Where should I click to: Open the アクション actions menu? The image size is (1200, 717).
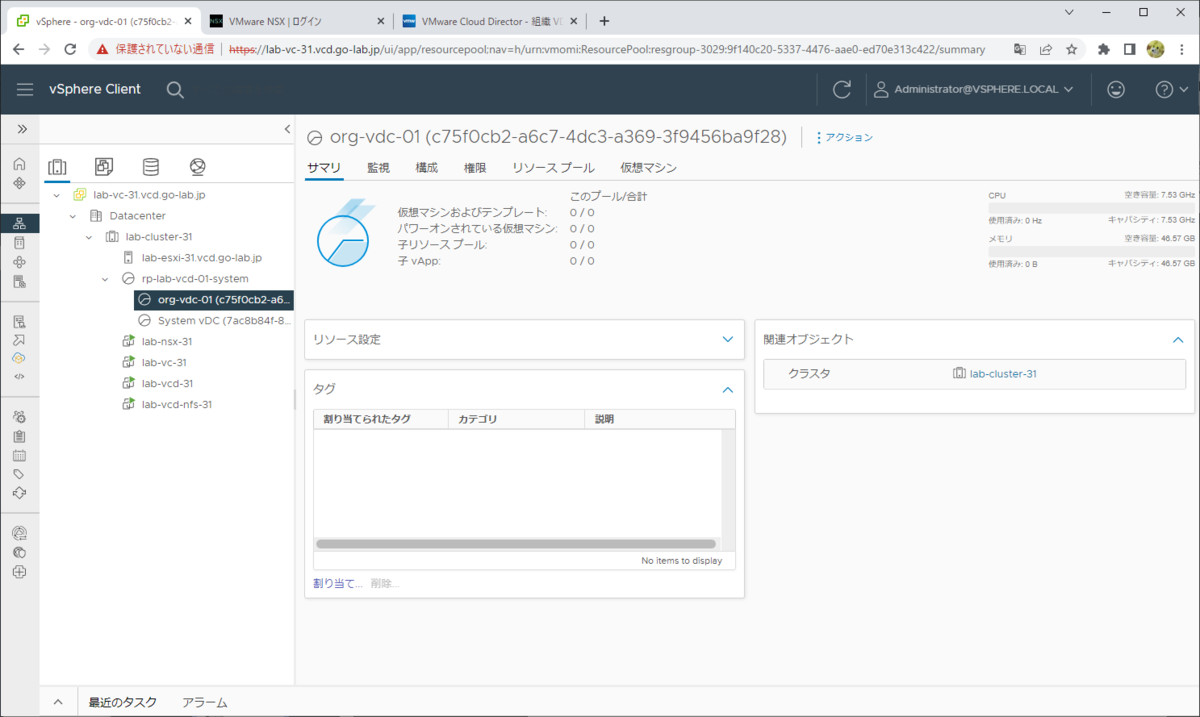point(844,137)
